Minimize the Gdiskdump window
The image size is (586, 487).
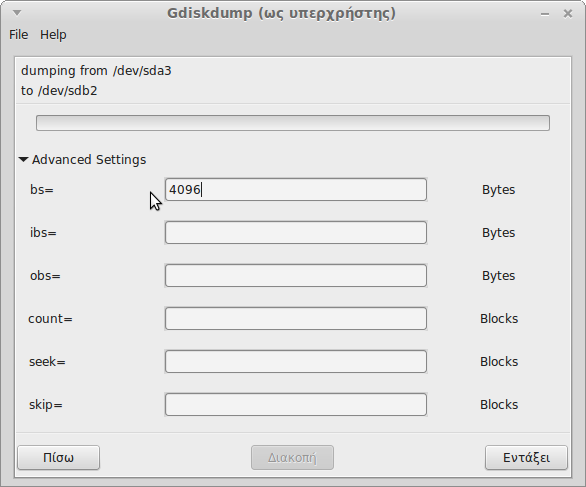coord(545,14)
